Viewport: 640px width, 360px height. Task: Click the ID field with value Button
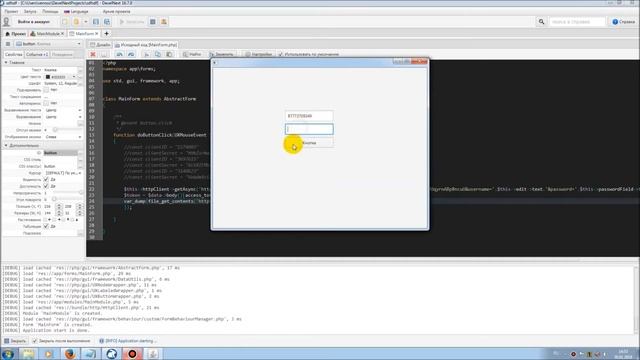click(x=60, y=153)
